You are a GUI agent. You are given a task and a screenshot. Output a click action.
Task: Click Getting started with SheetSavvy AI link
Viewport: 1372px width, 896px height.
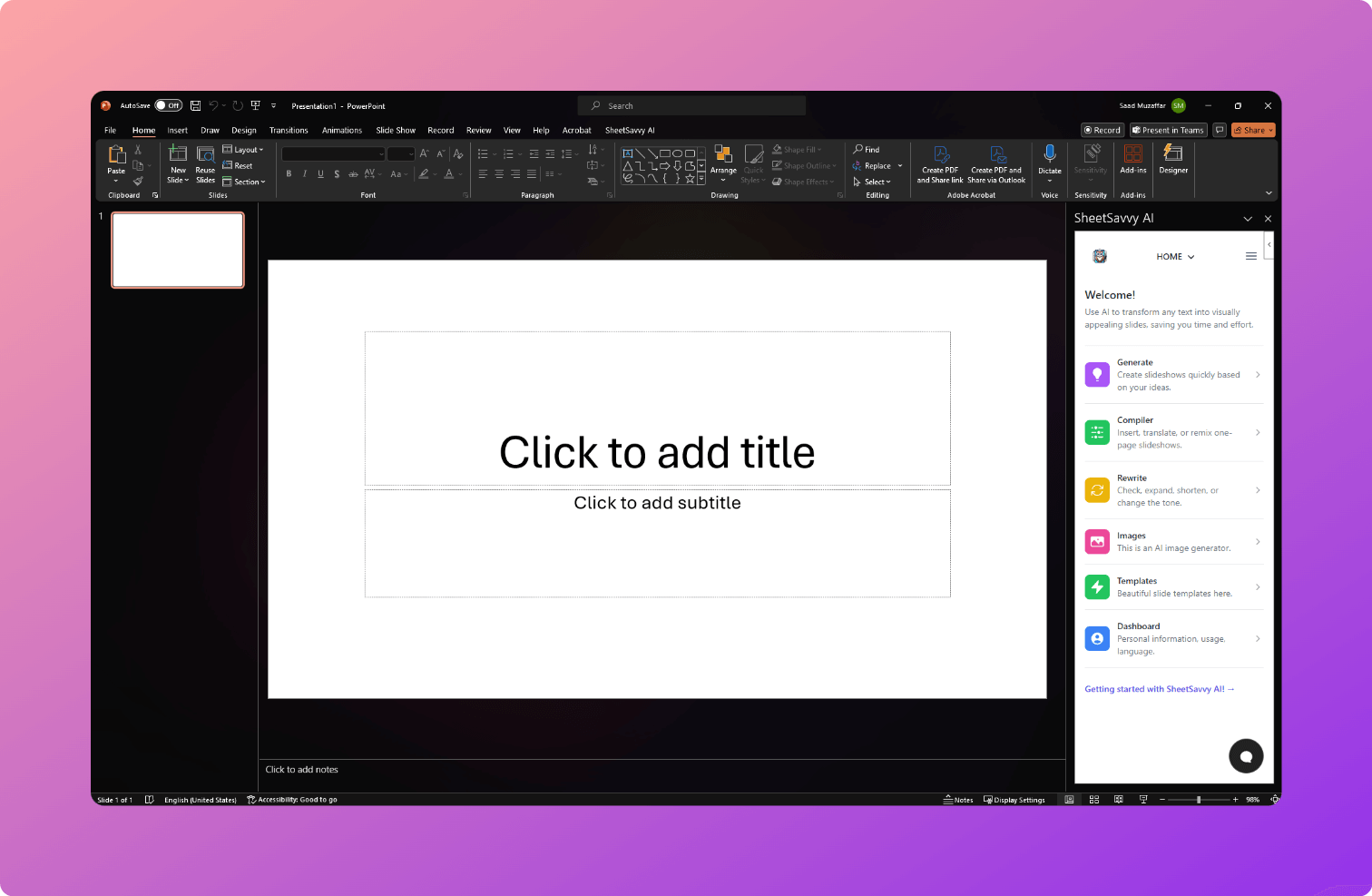pyautogui.click(x=1160, y=688)
